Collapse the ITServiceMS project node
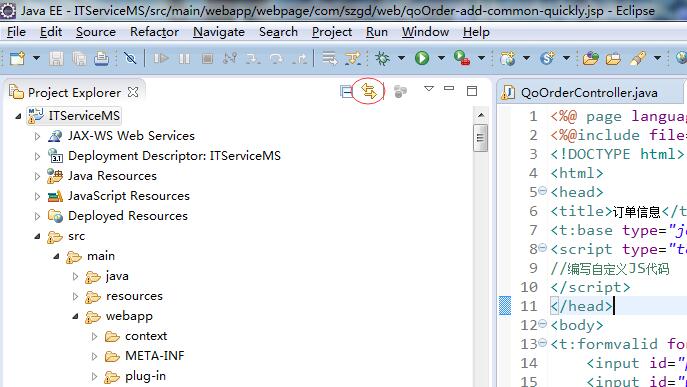The image size is (687, 387). 18,116
